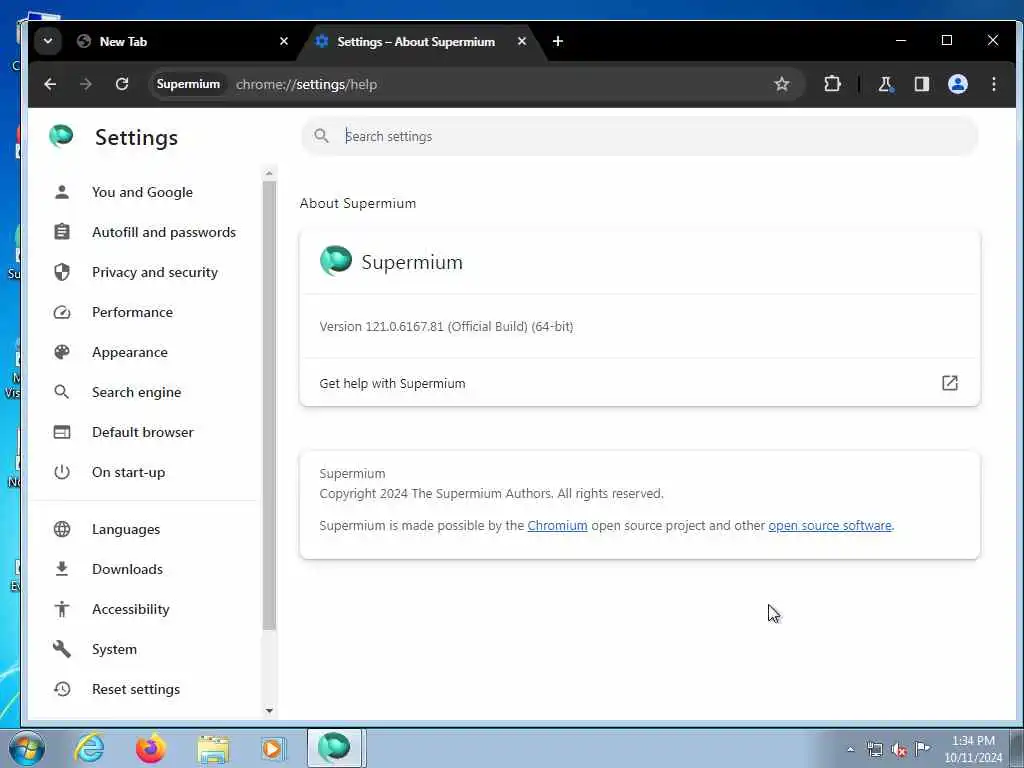Open the tab search dropdown
Viewport: 1024px width, 768px height.
[48, 41]
